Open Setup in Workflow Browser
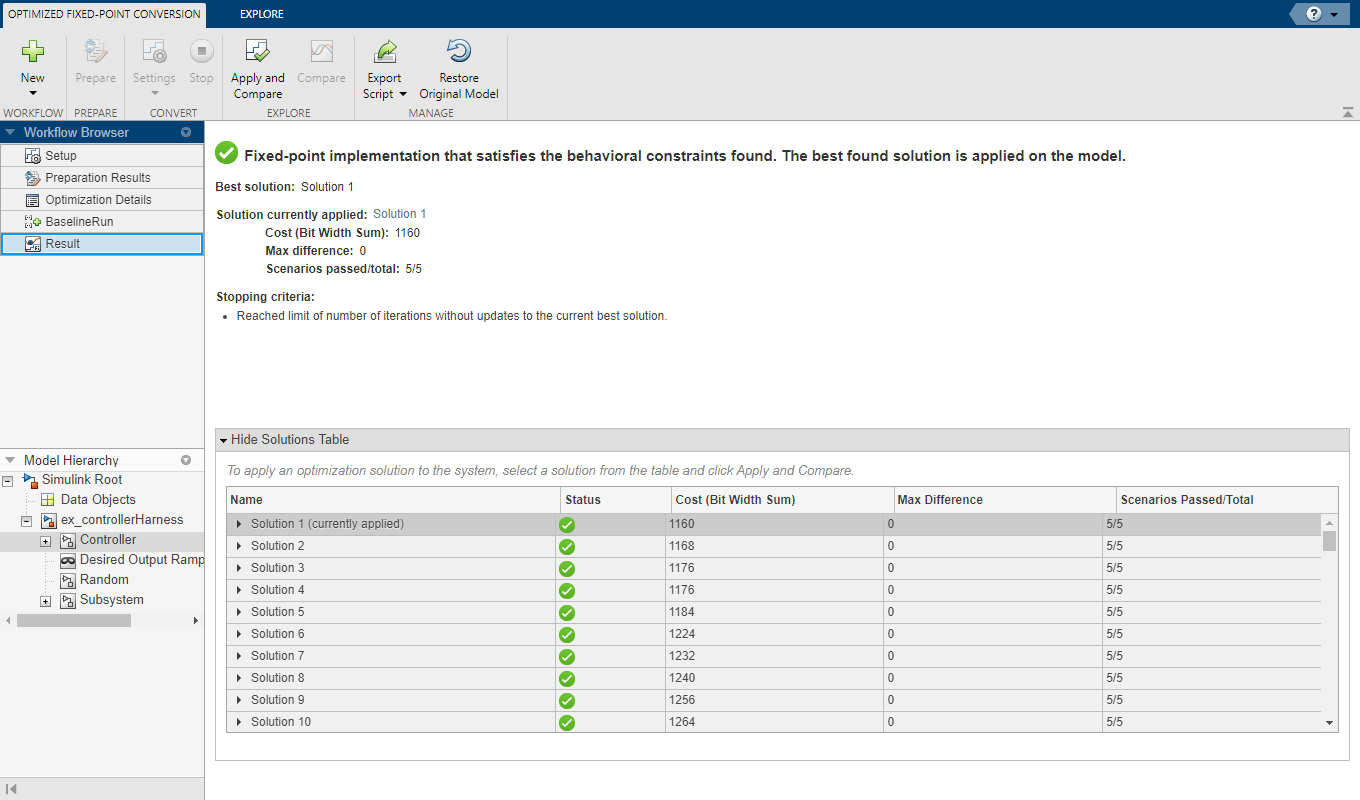 (x=61, y=156)
